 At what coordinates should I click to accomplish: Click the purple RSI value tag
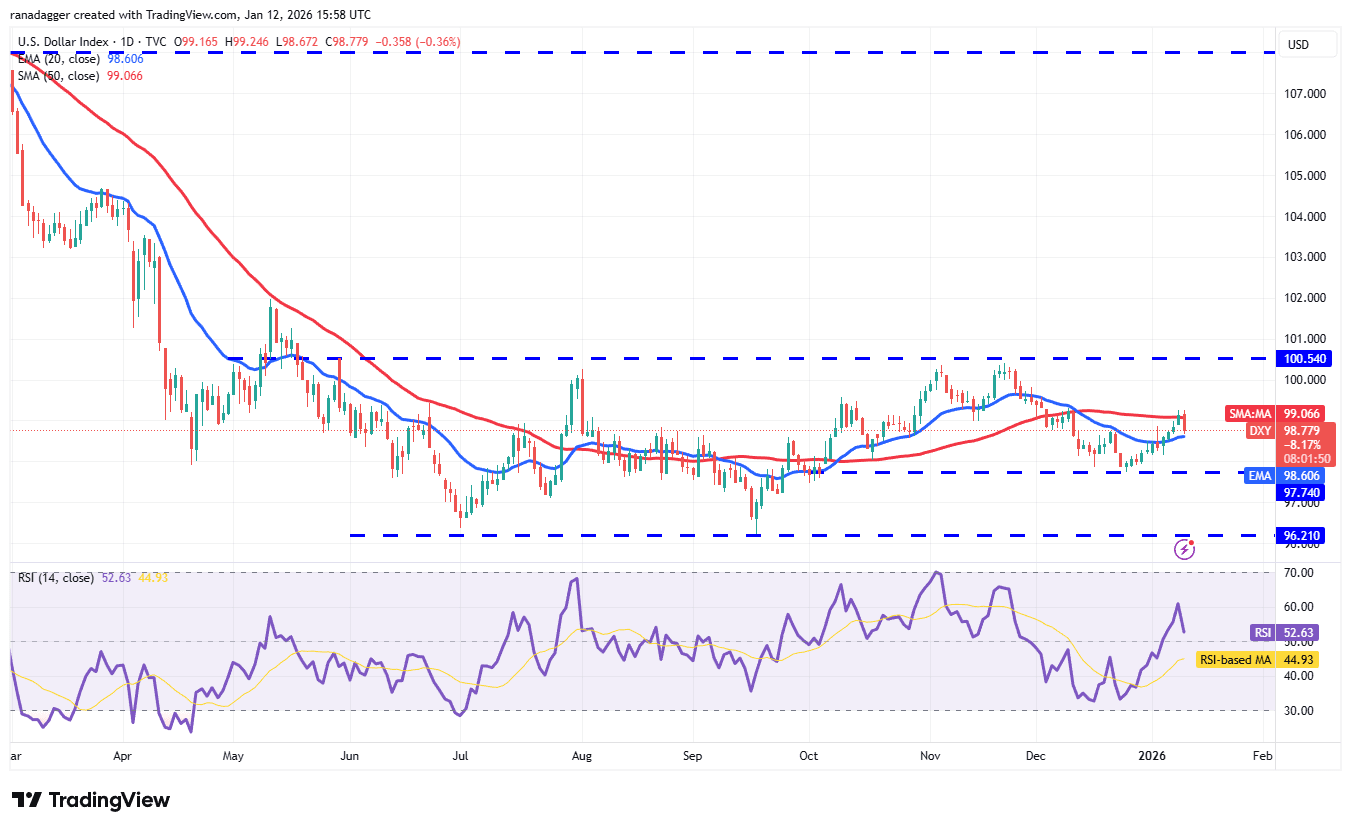click(x=1260, y=632)
